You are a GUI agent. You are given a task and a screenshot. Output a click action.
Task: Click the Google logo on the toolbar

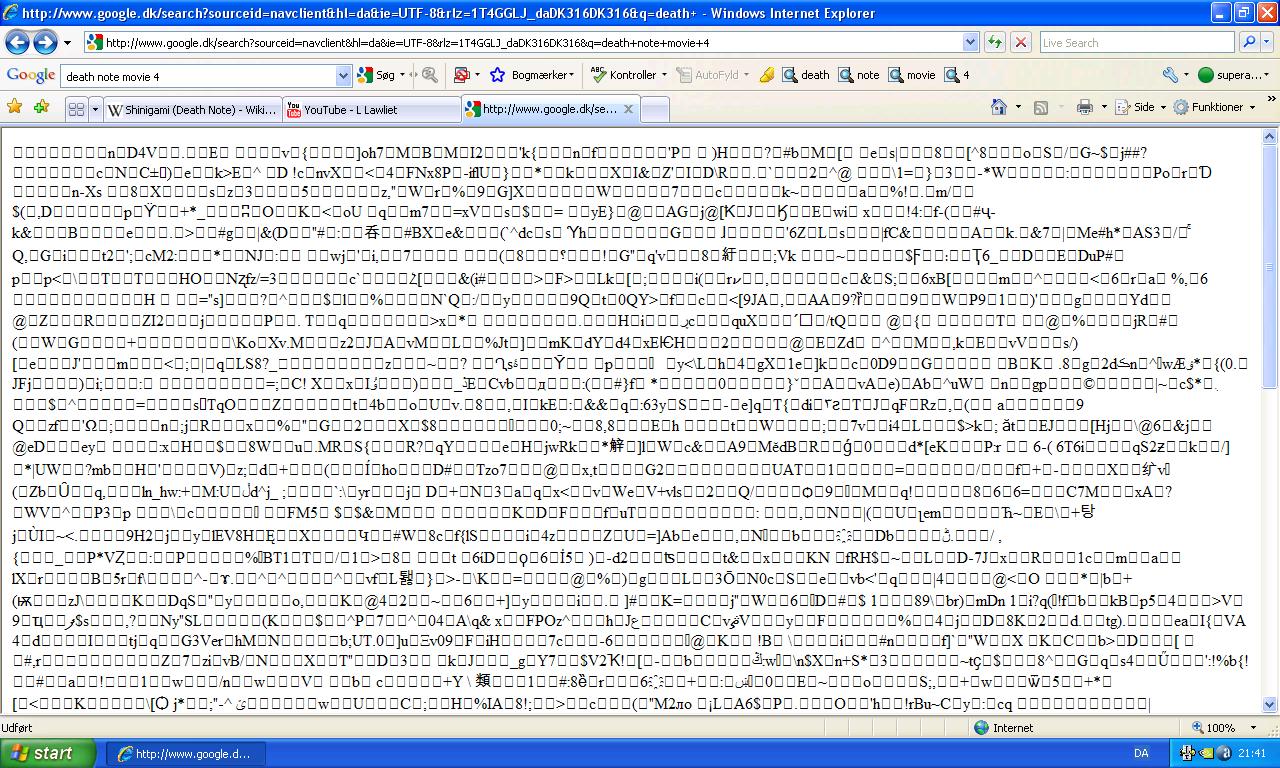point(31,75)
